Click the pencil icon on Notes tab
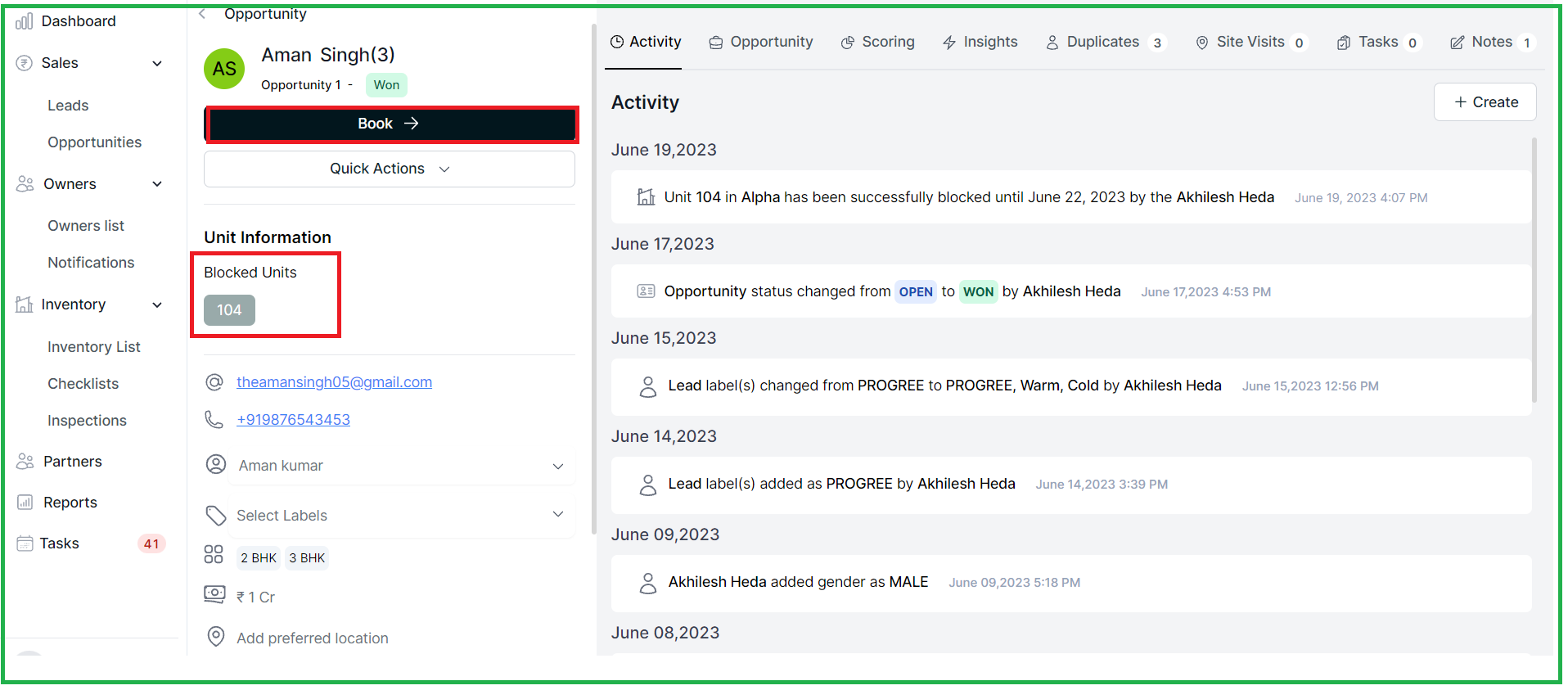This screenshot has width=1568, height=690. point(1458,43)
